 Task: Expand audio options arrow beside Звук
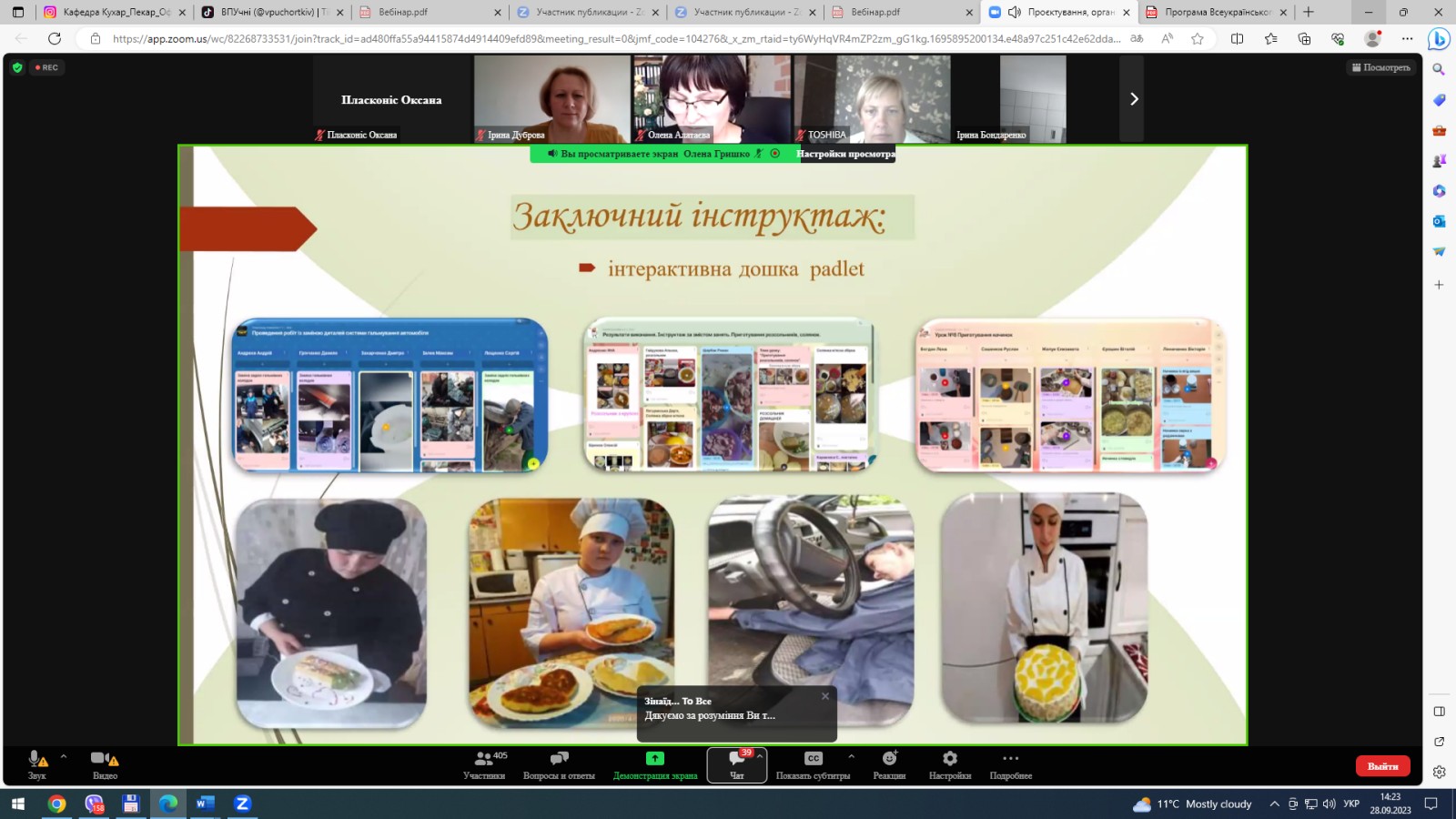pyautogui.click(x=64, y=756)
